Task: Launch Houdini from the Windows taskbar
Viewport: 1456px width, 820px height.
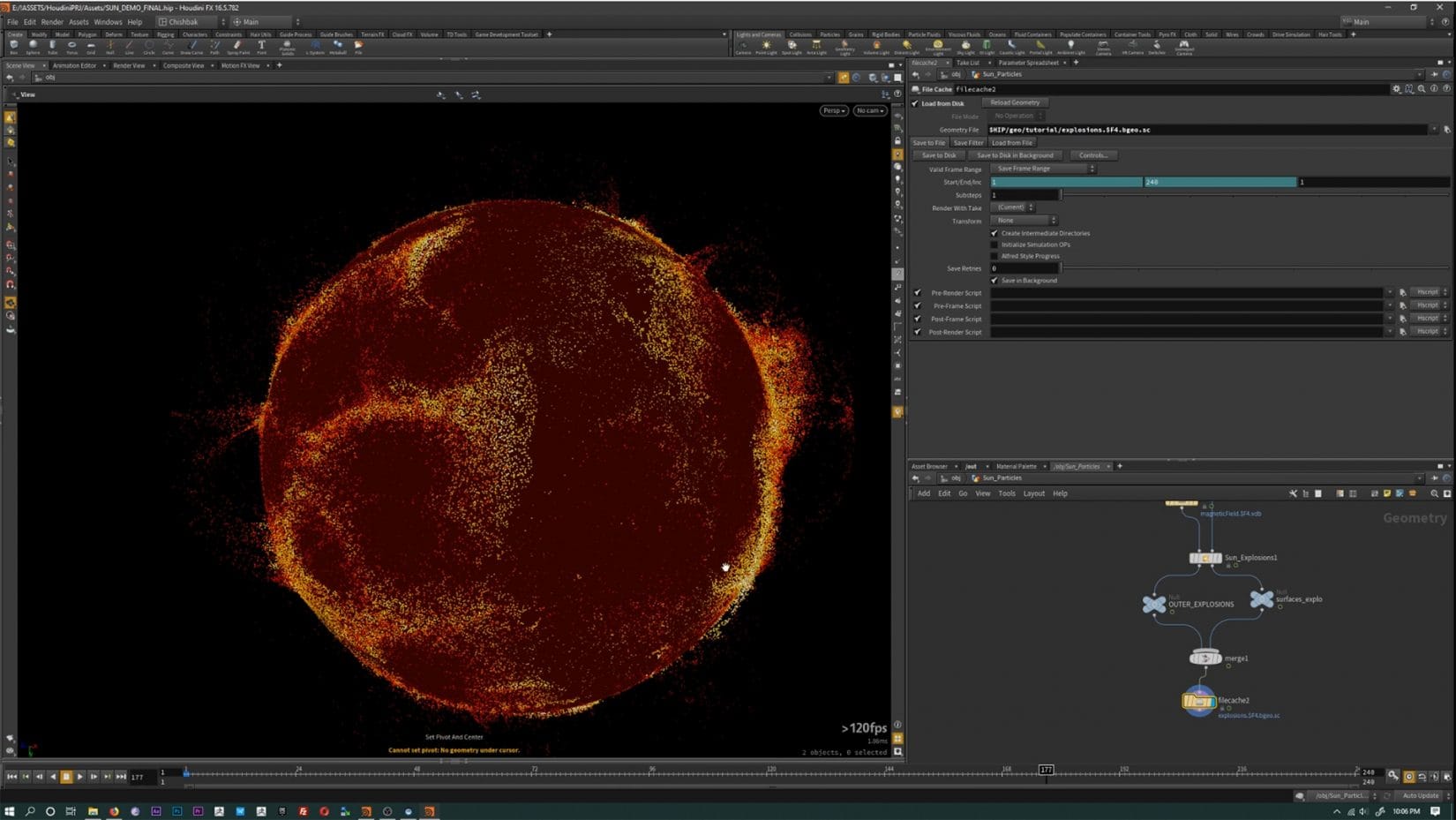Action: [x=430, y=811]
